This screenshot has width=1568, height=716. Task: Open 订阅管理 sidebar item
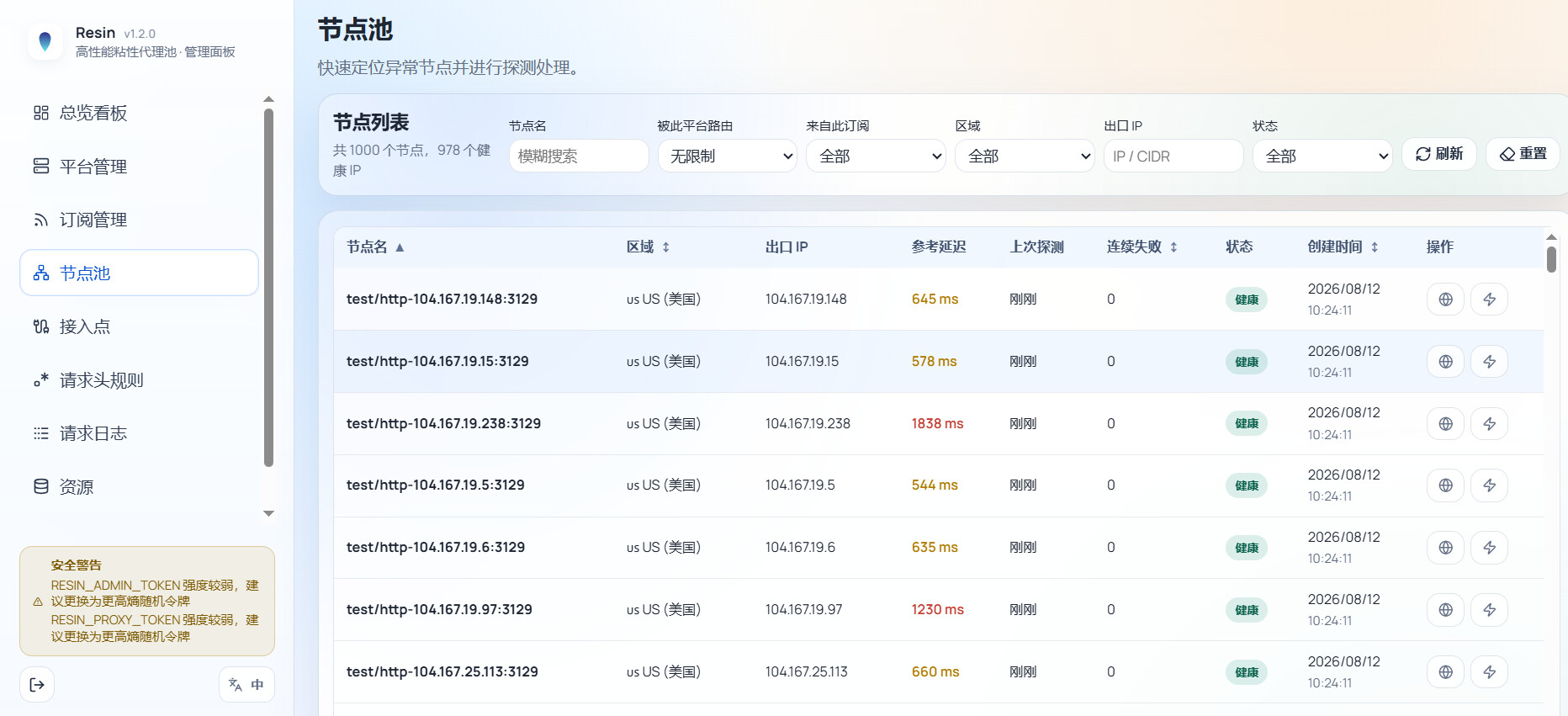click(139, 220)
